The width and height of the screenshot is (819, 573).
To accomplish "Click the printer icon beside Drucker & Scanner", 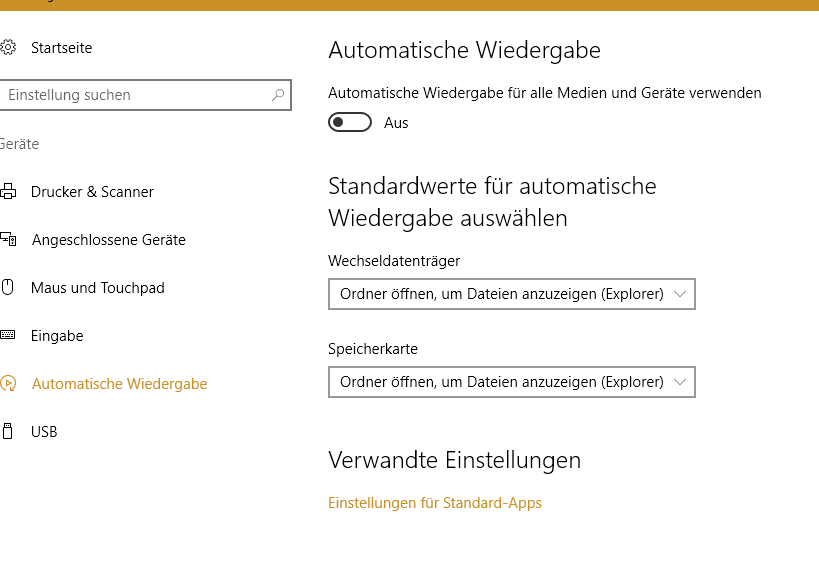I will 8,191.
